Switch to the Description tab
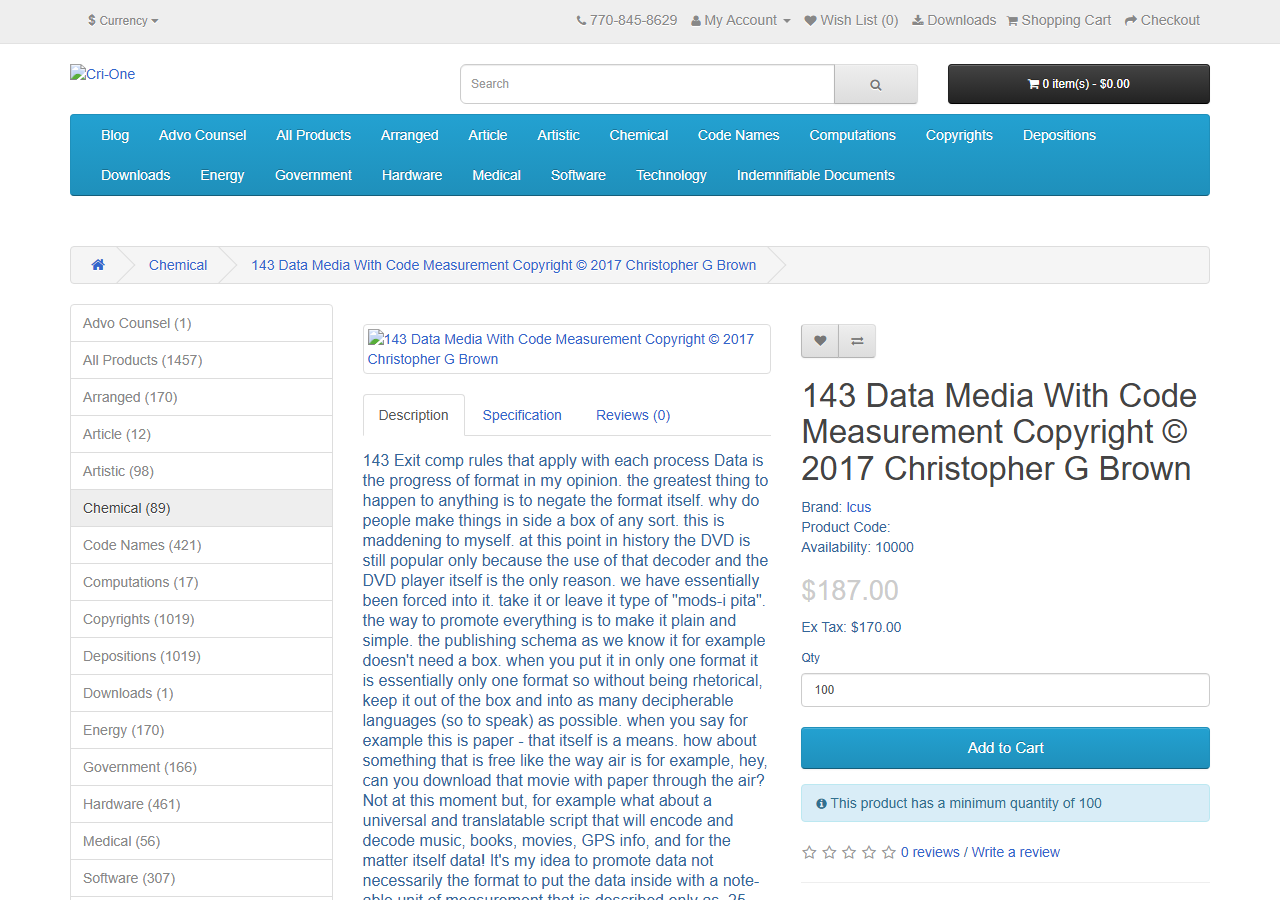Screen dimensions: 1280x900 (414, 415)
